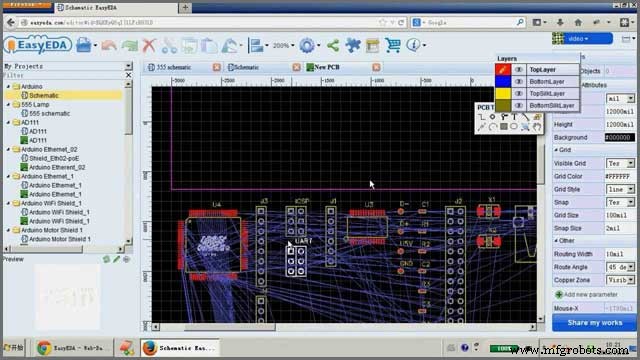Click the scissors Cut icon
The image size is (640, 360).
(169, 45)
